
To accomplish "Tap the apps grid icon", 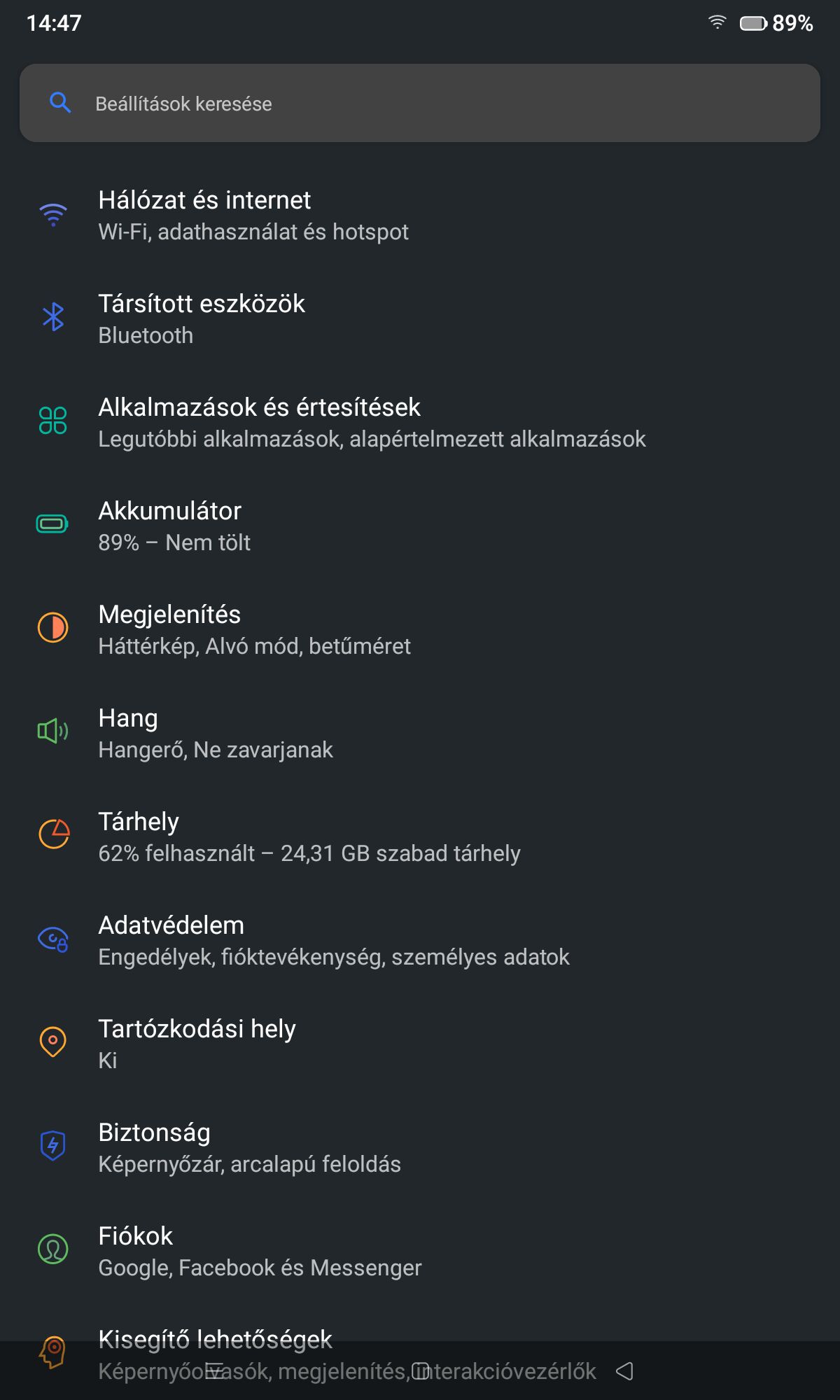I will [x=53, y=421].
